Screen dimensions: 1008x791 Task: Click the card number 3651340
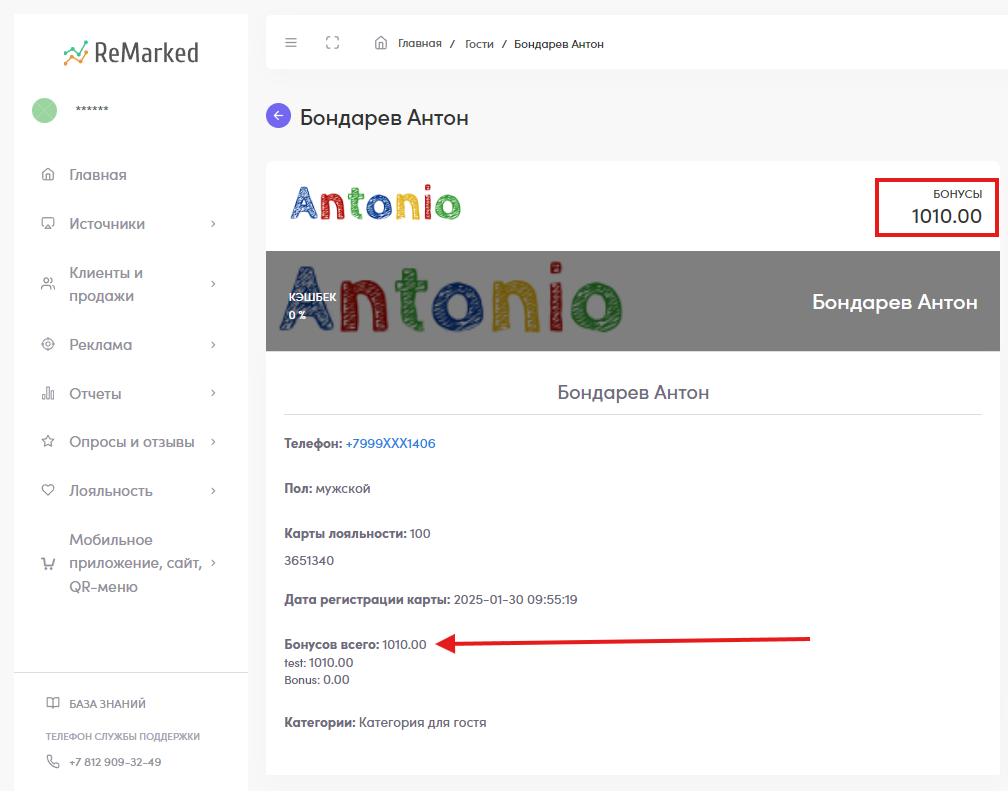click(x=309, y=560)
